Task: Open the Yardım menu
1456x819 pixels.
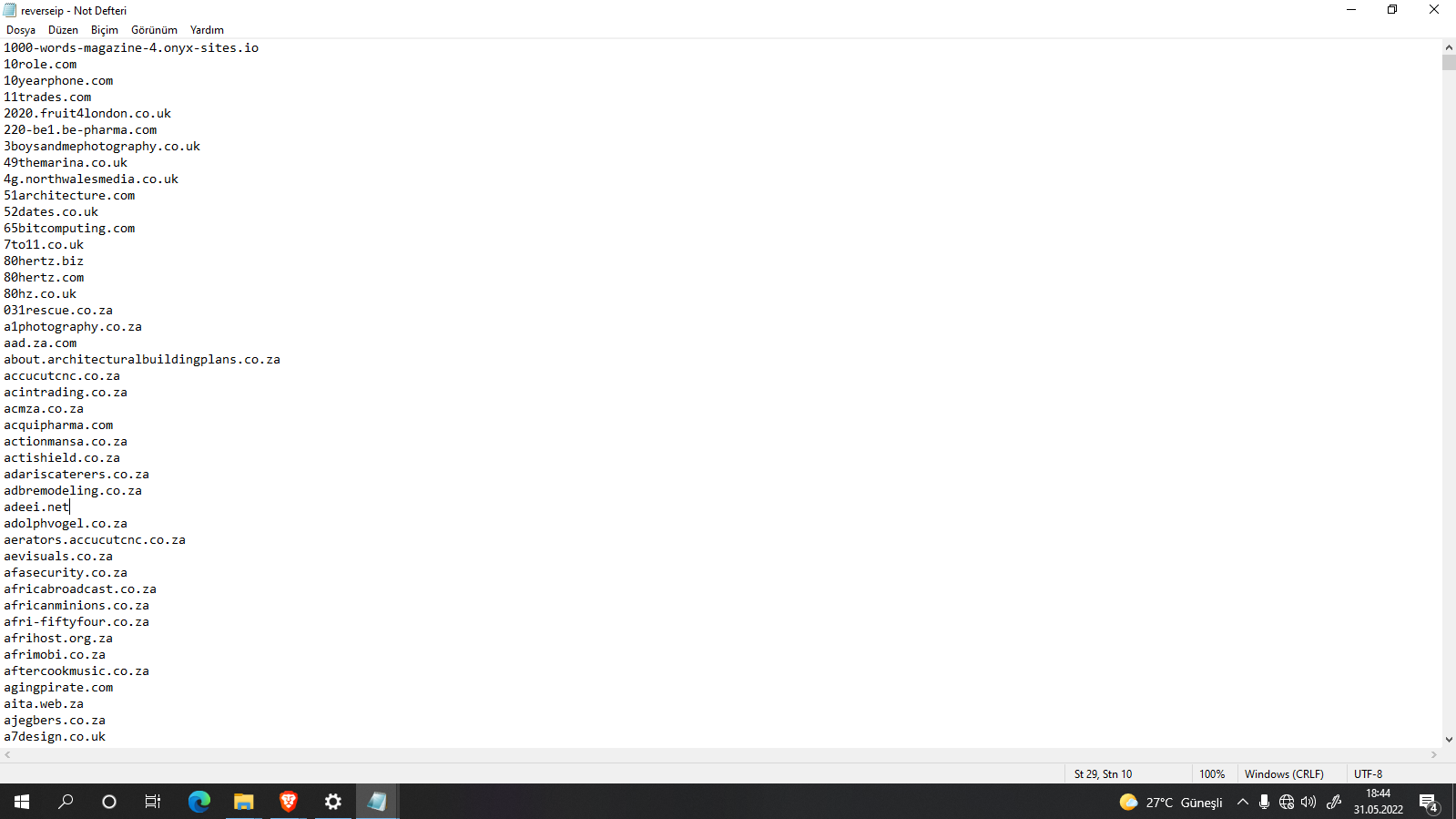Action: [x=207, y=30]
